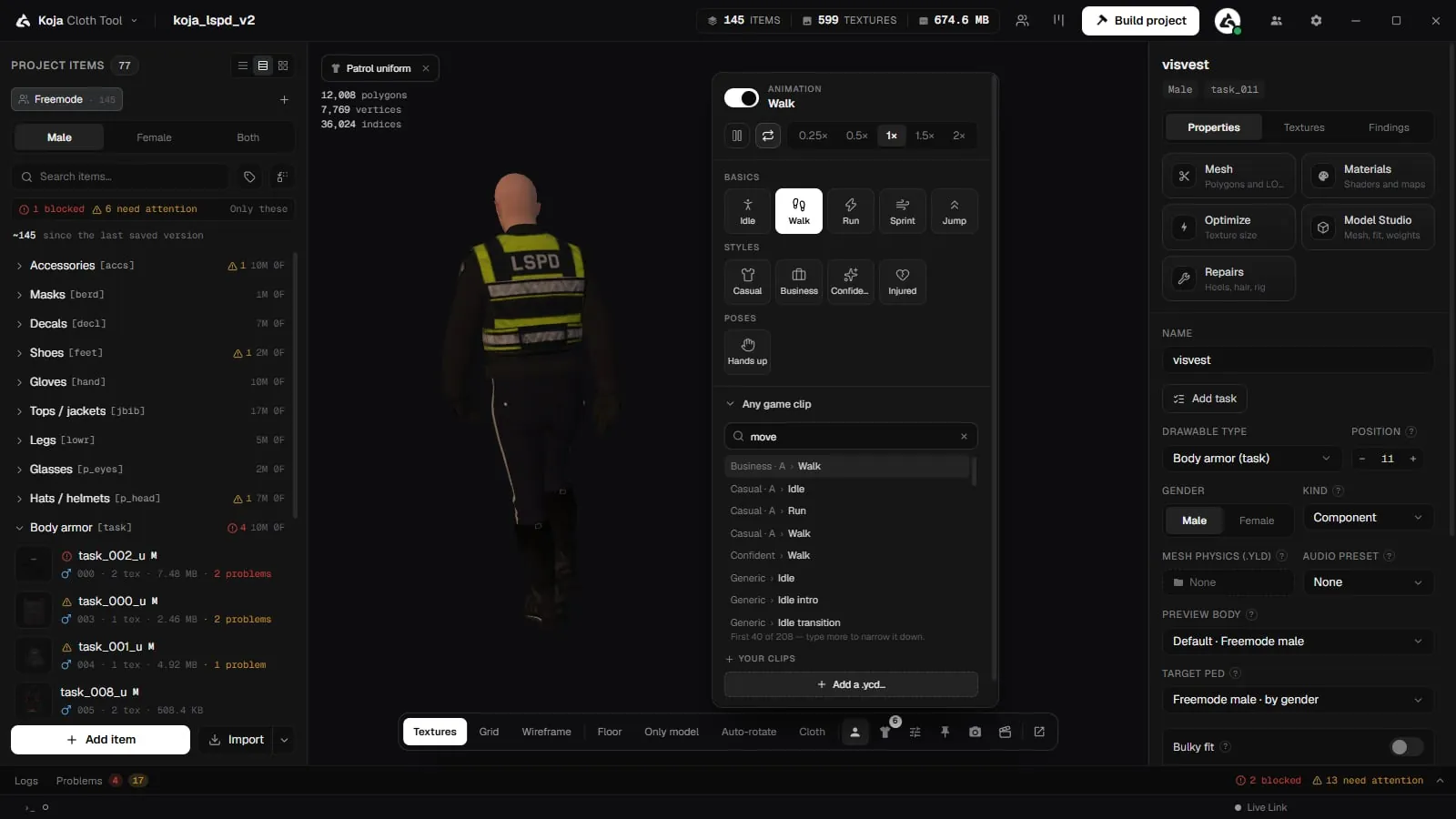Show Both genders item list

[x=248, y=137]
